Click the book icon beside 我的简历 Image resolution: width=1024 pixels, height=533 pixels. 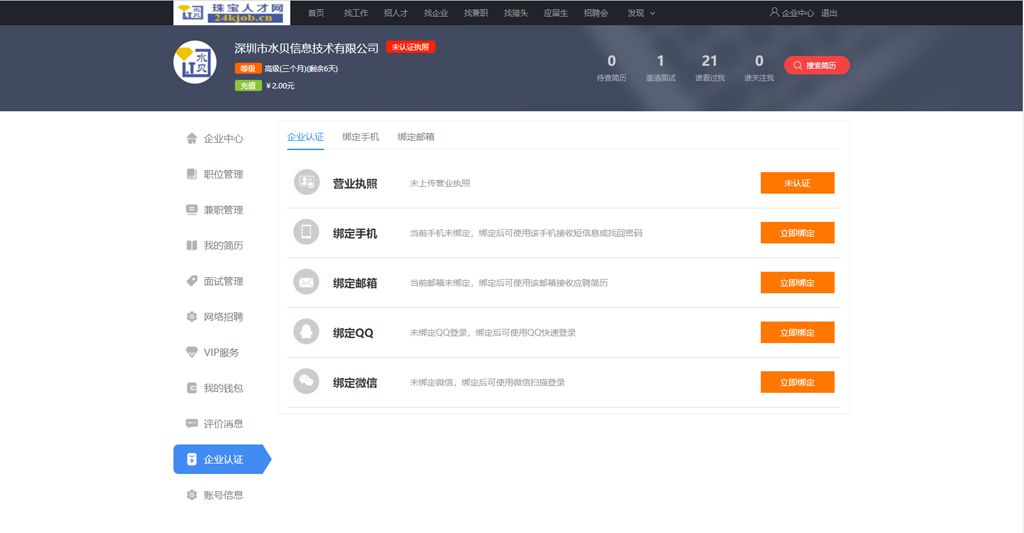pyautogui.click(x=191, y=245)
